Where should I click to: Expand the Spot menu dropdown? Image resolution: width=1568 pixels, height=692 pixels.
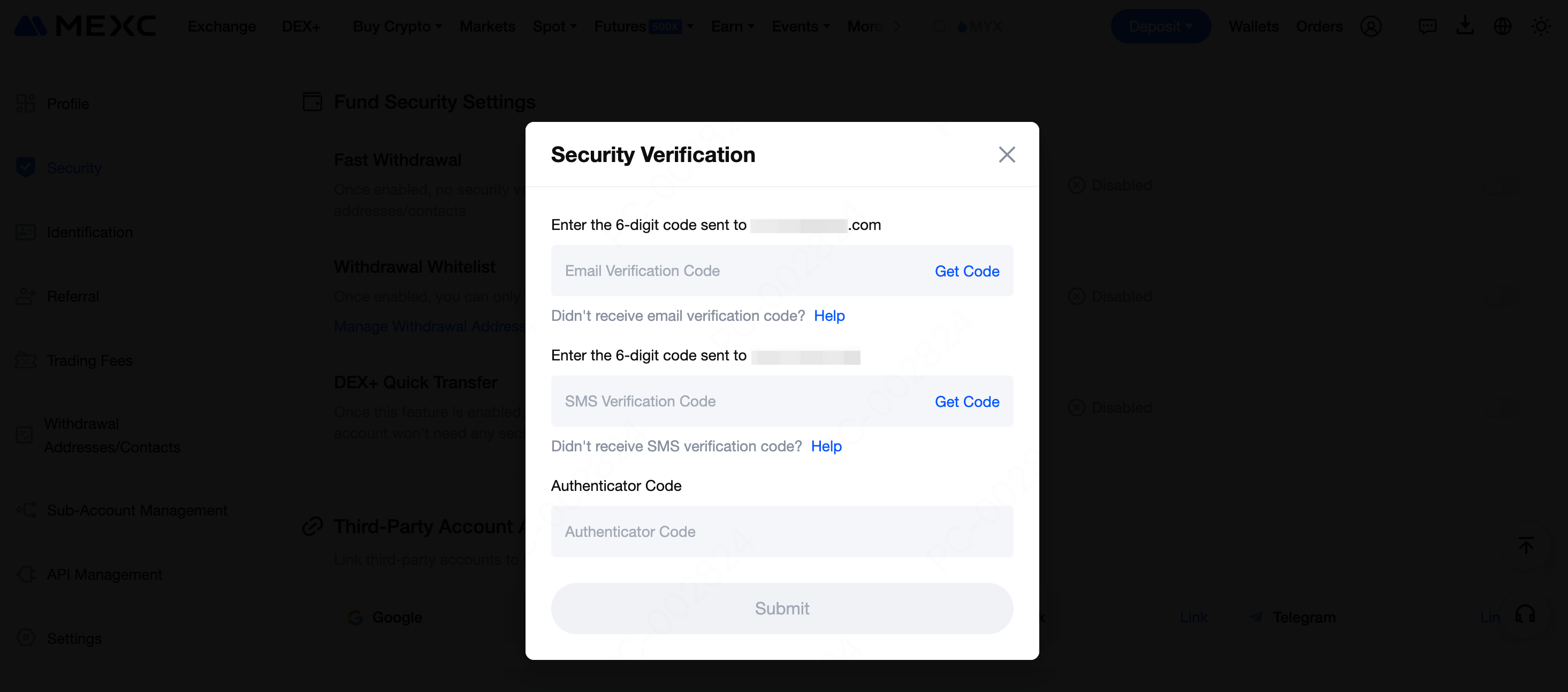554,27
